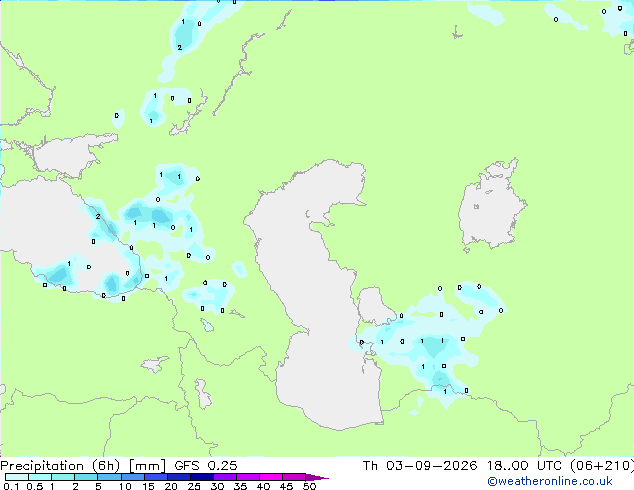Click the 2 mm precipitation value at top
634x490 pixels.
click(180, 48)
